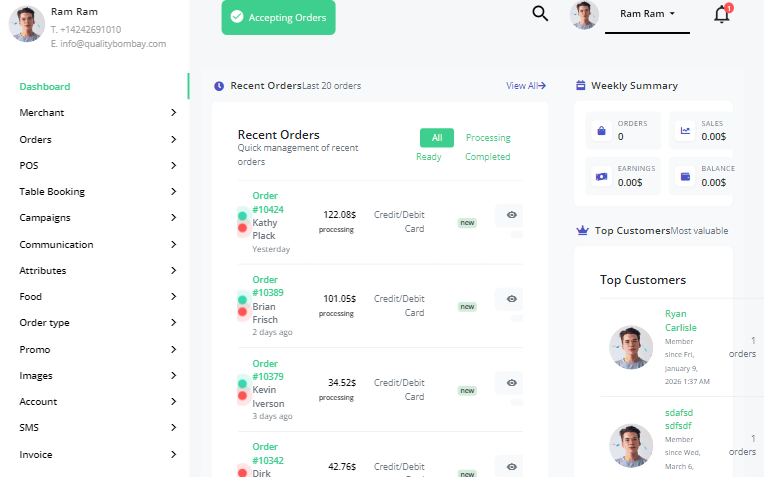The image size is (764, 477).
Task: Open the notification bell
Action: [722, 14]
